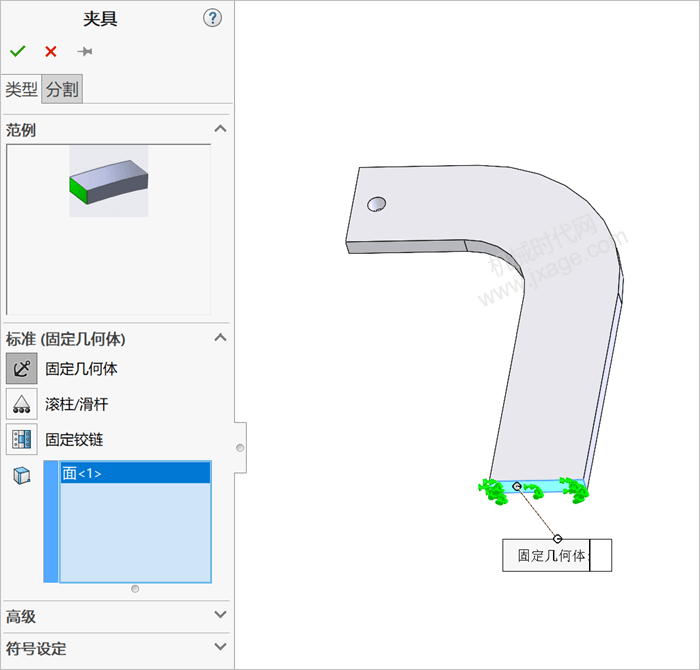Select the 固定铰链 hinge icon
The height and width of the screenshot is (670, 700).
click(x=21, y=439)
